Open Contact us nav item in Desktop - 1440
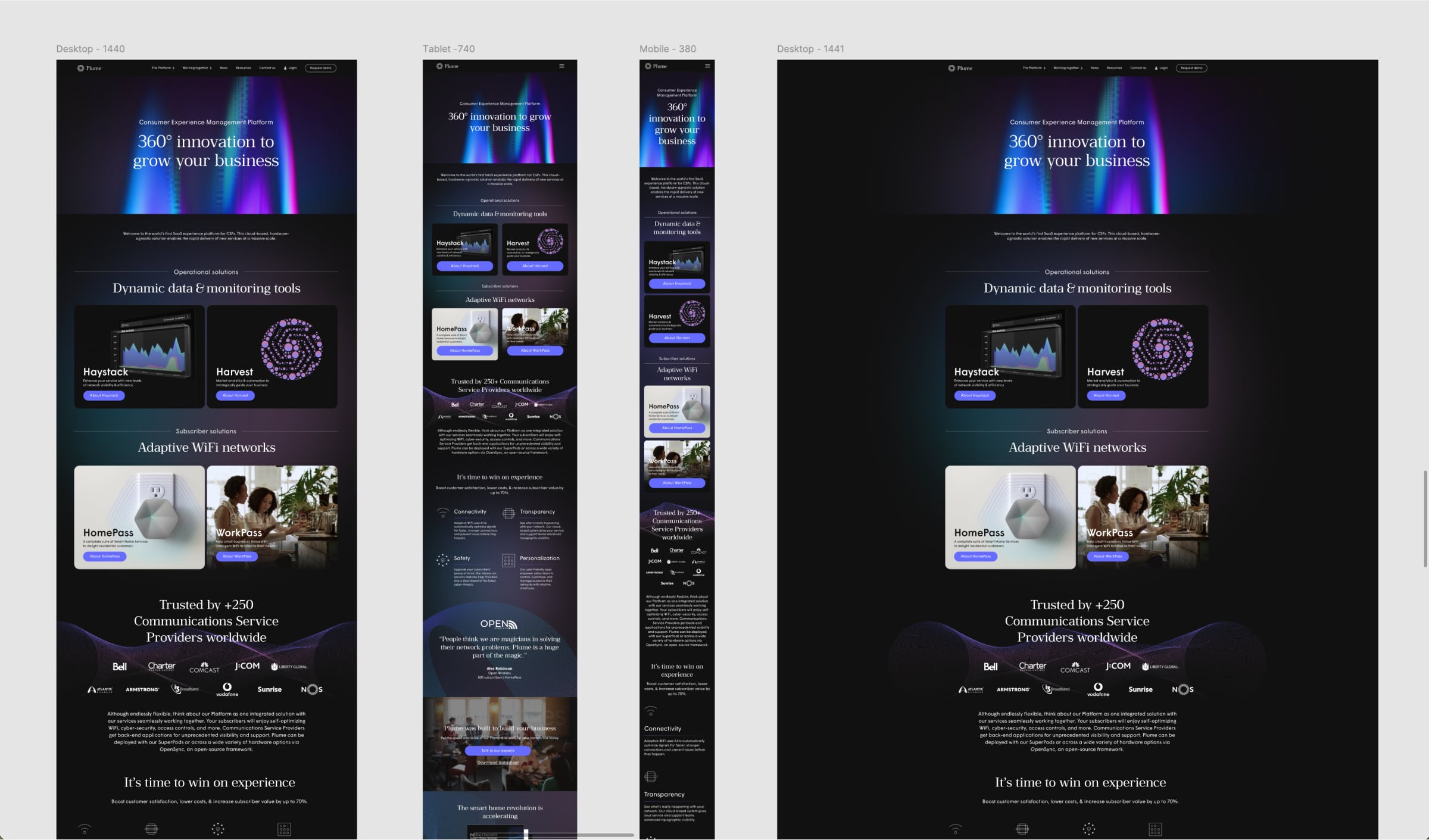 click(x=267, y=68)
